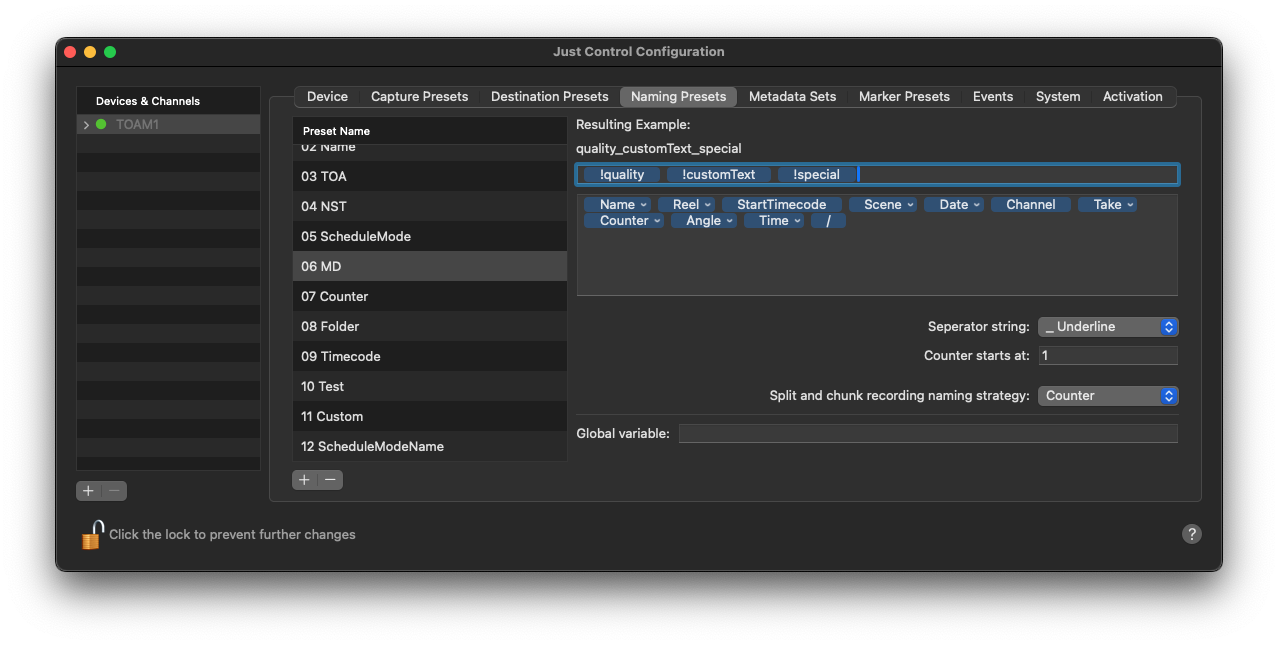The width and height of the screenshot is (1278, 645).
Task: Delete the selected naming preset
Action: pos(330,480)
